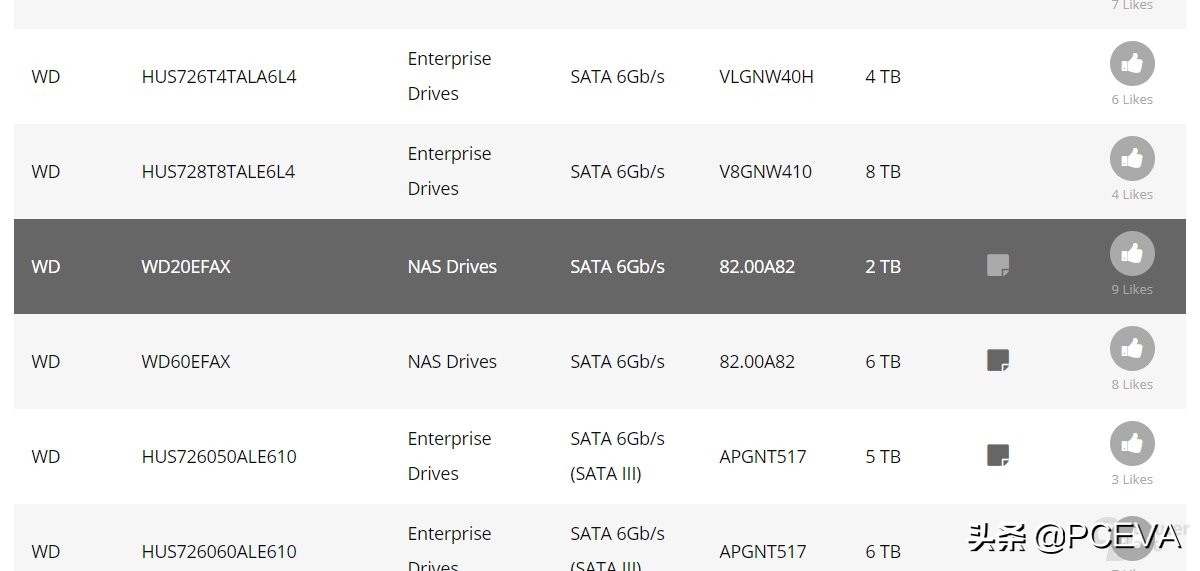This screenshot has height=571, width=1200.
Task: Select the WD20EFAX model name
Action: coord(186,267)
